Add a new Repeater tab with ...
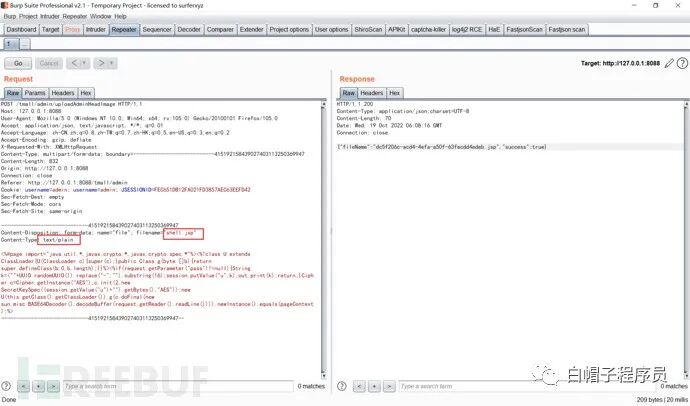Screen dimensions: 690x406 [25, 44]
